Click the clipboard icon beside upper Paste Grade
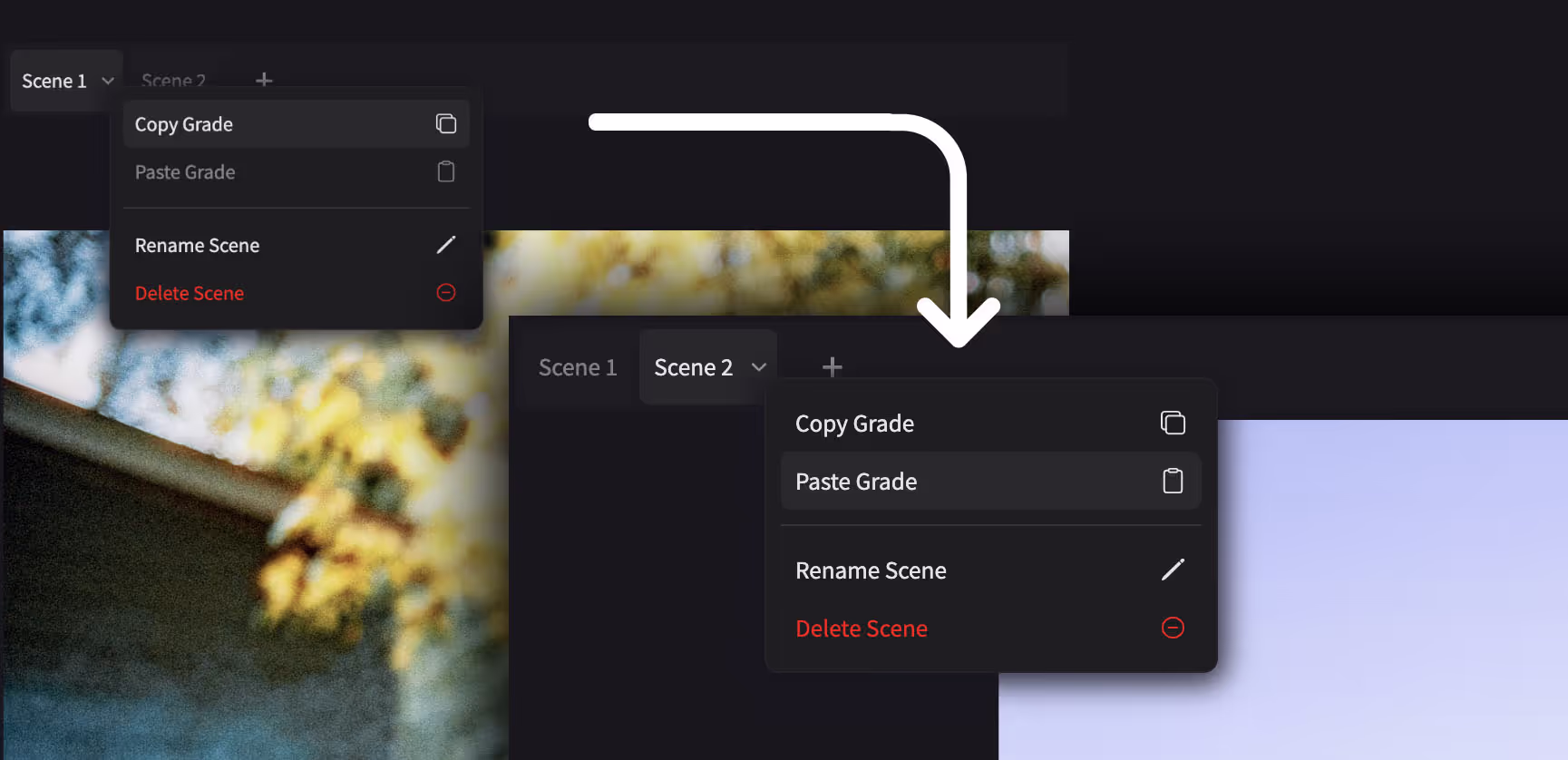 pos(445,171)
